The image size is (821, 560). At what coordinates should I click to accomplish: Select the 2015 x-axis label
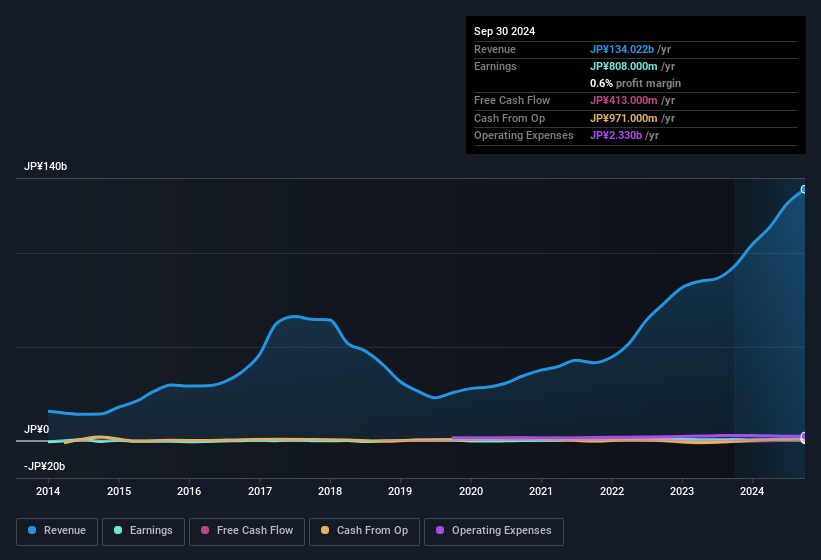point(119,491)
